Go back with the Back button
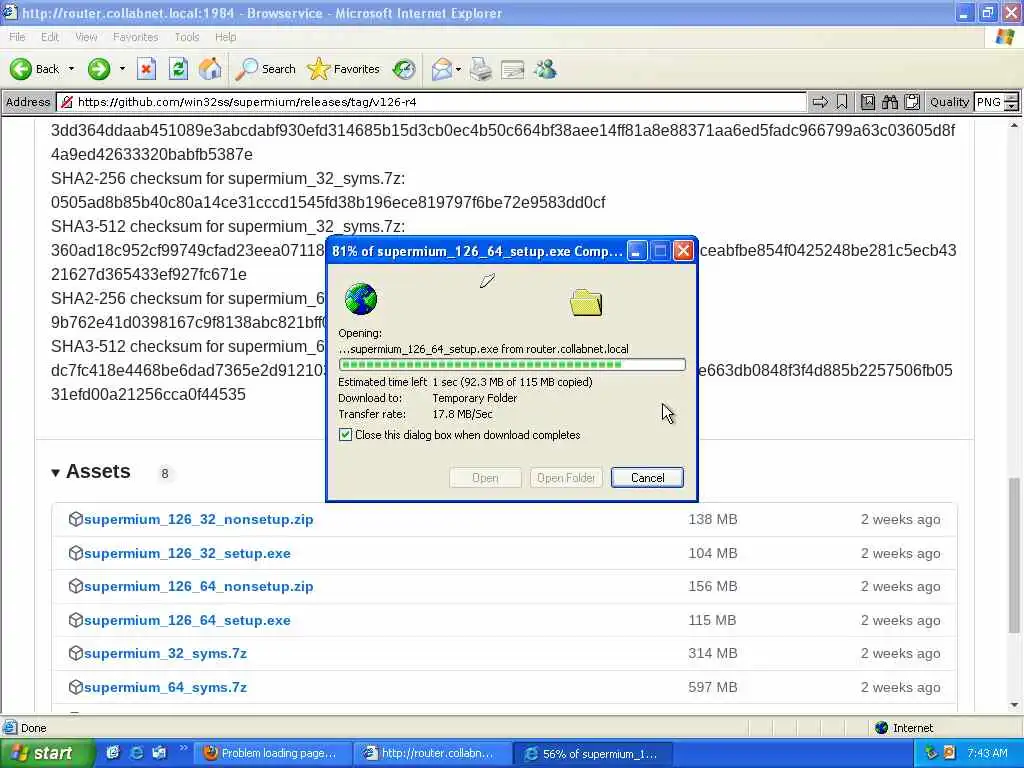 tap(34, 69)
